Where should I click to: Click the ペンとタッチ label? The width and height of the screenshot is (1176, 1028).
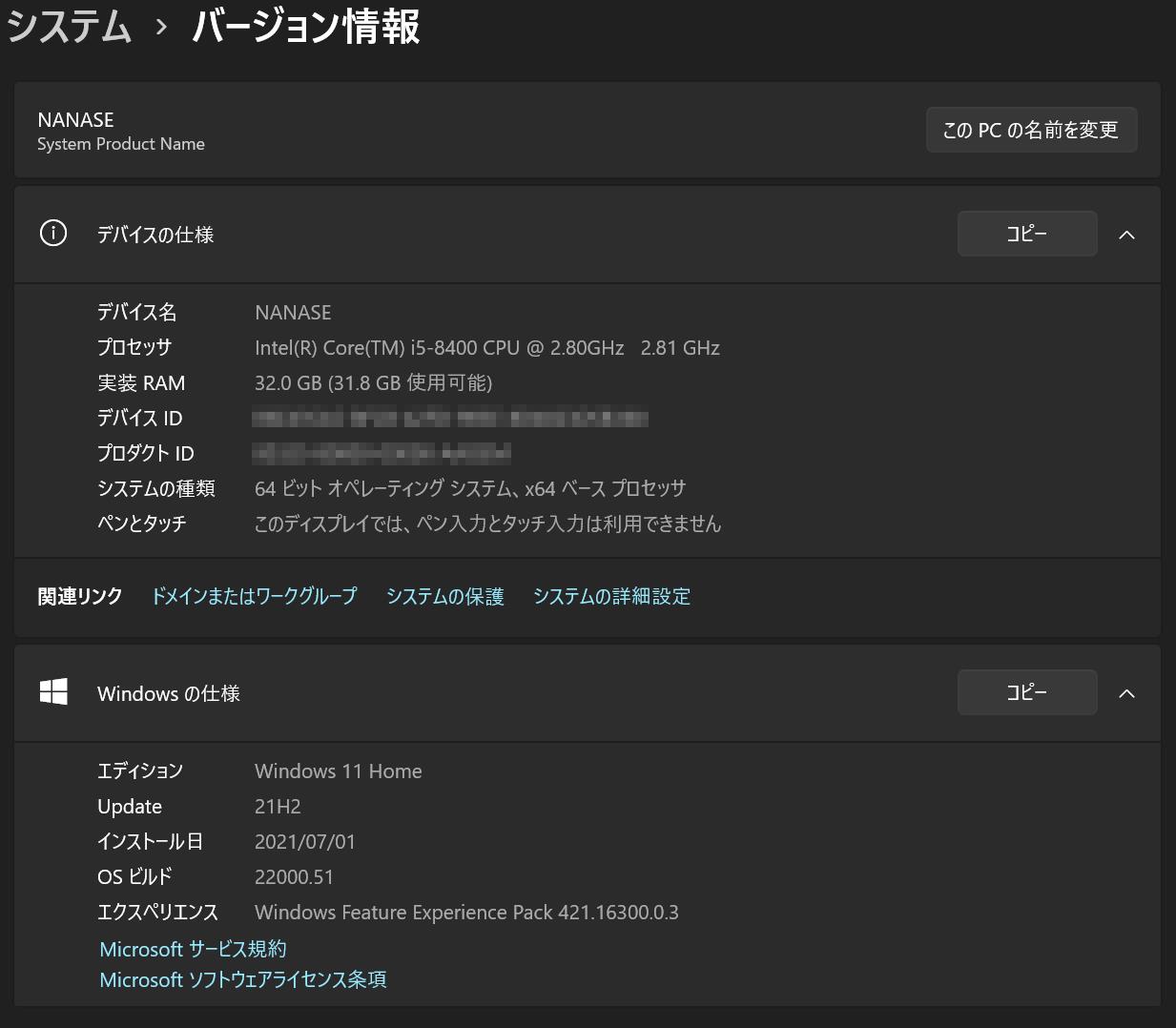pyautogui.click(x=142, y=524)
